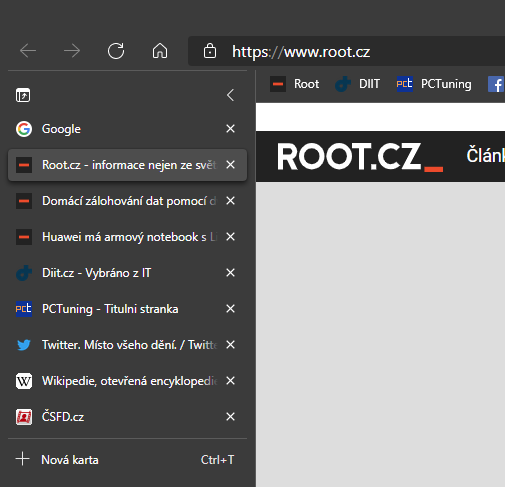Click the ROOT.CZ site logo
505x487 pixels.
tap(360, 157)
